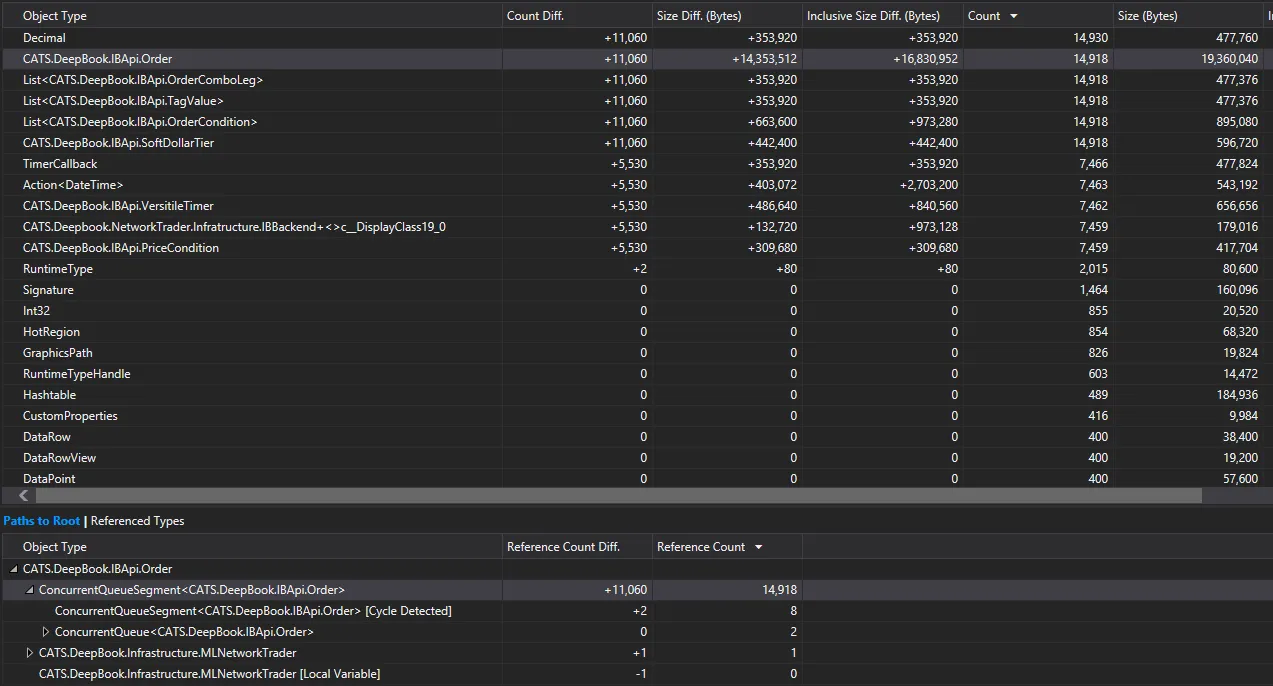Click the 2,015 count for RuntimeType

pos(1094,269)
